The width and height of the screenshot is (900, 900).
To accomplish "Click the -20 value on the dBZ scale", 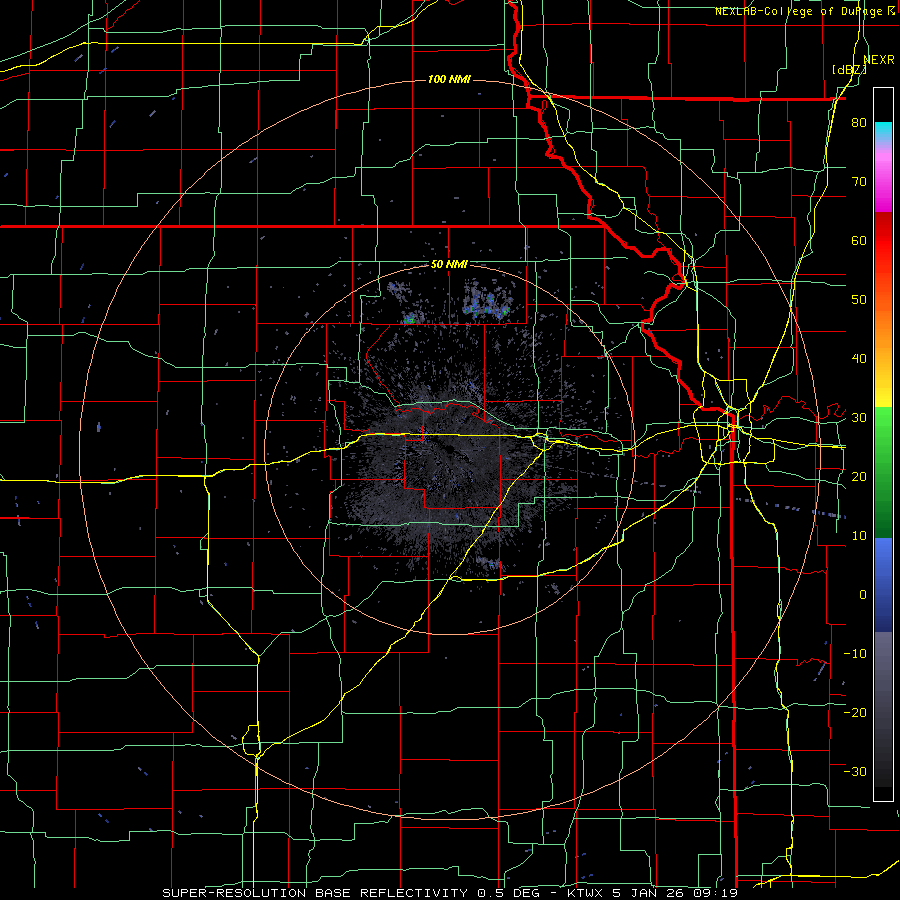I will click(x=855, y=712).
